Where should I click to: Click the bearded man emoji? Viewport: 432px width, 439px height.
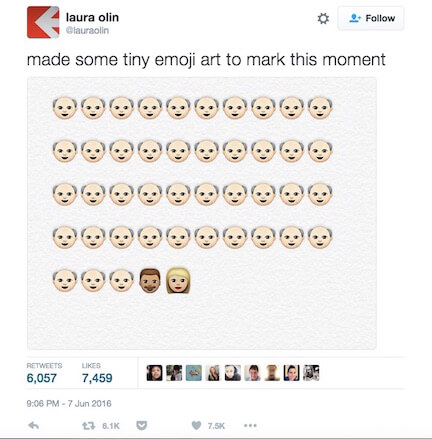pos(150,281)
